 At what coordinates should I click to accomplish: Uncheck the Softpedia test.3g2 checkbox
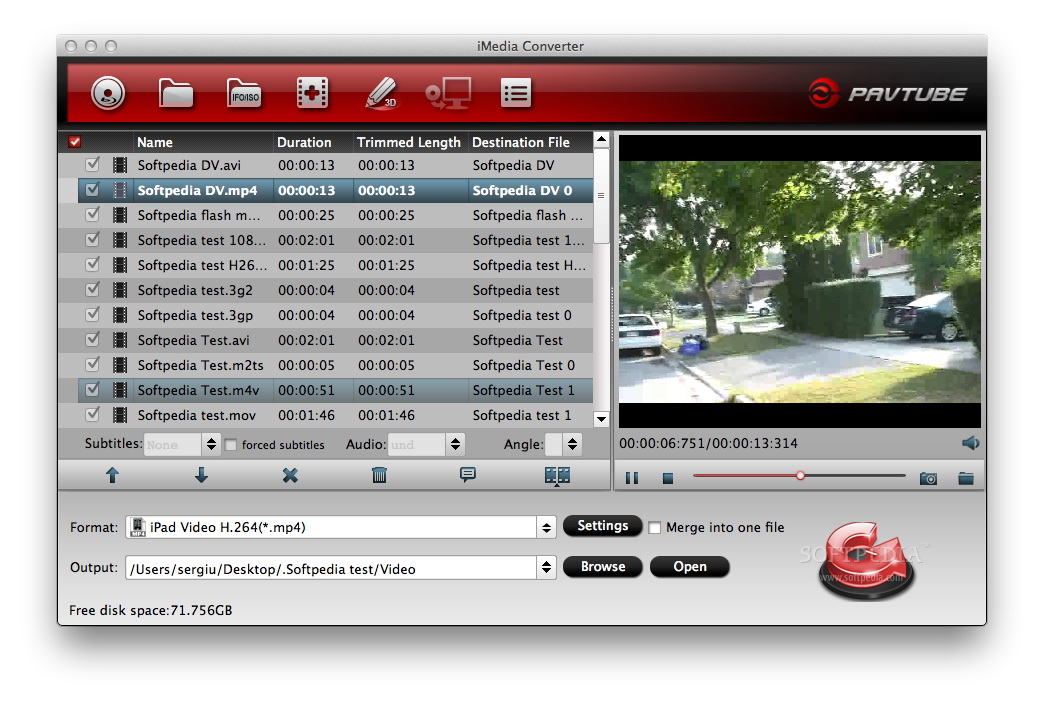point(93,289)
